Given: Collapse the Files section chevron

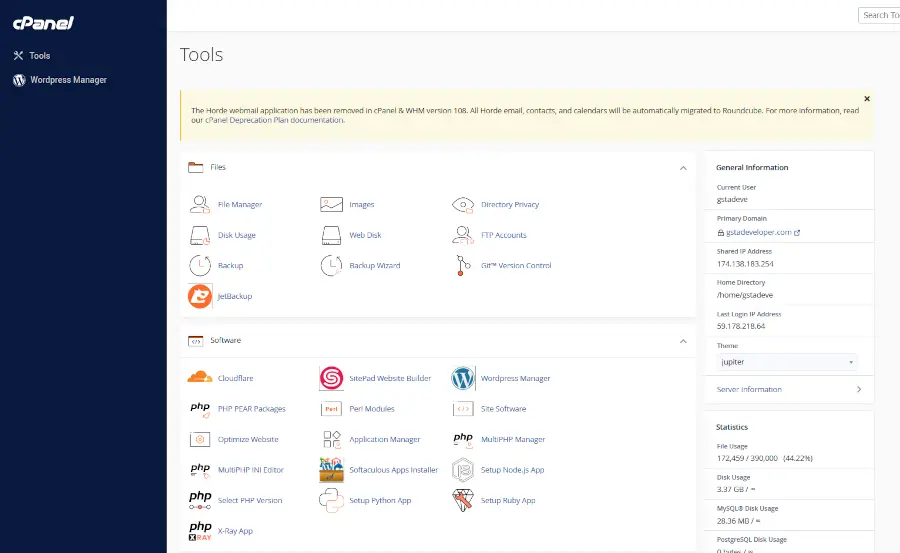Looking at the screenshot, I should (683, 168).
